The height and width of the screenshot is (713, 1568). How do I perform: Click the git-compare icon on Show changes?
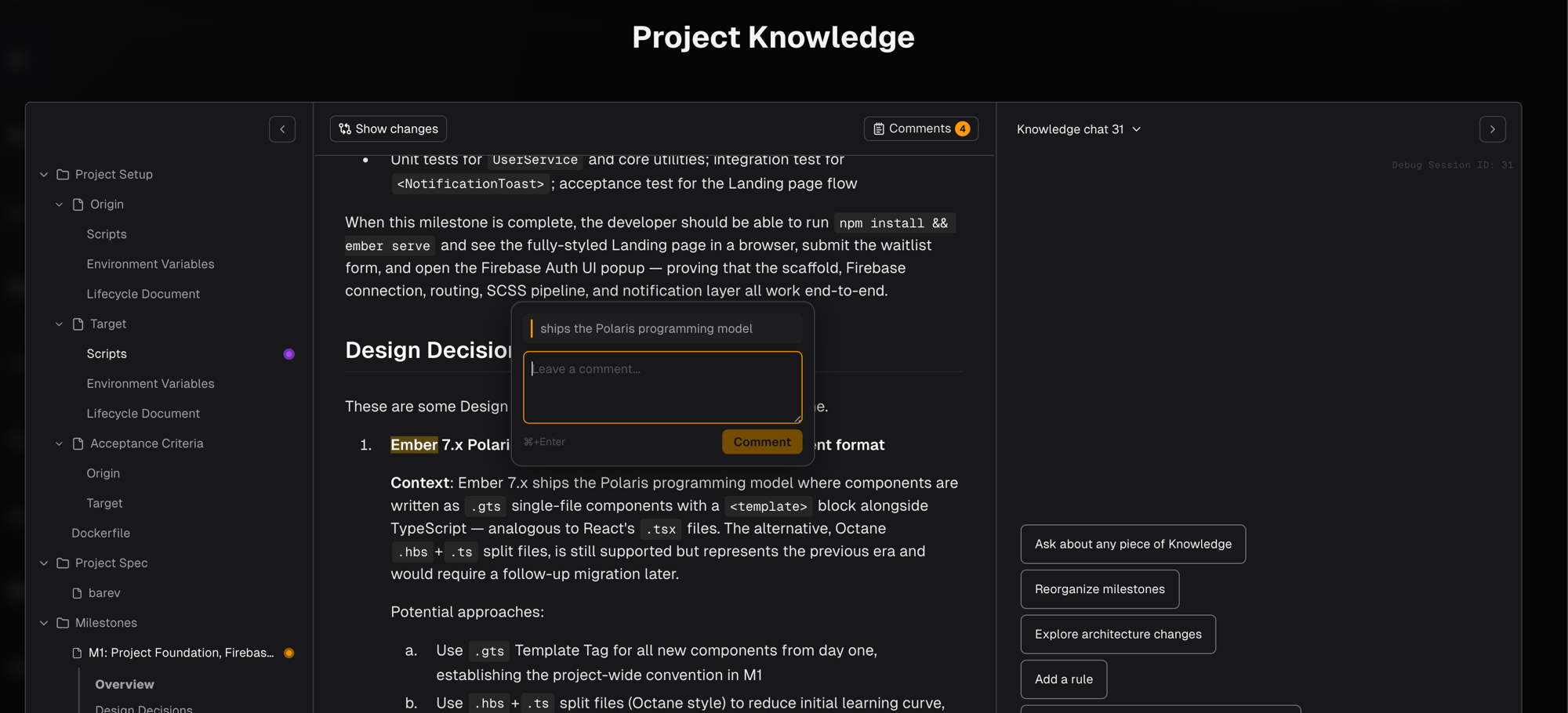point(345,128)
